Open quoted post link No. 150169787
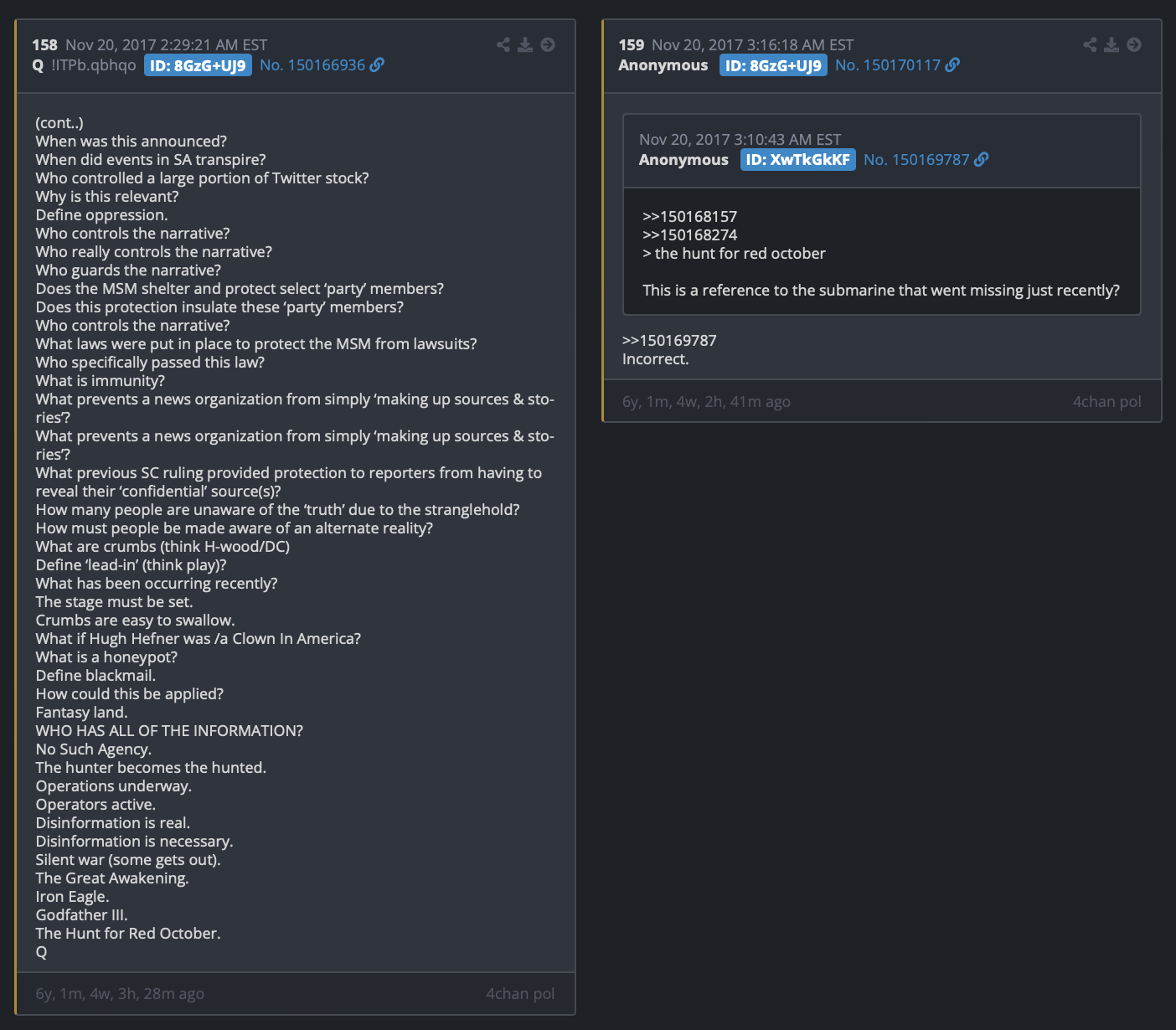The width and height of the screenshot is (1176, 1030). 916,159
